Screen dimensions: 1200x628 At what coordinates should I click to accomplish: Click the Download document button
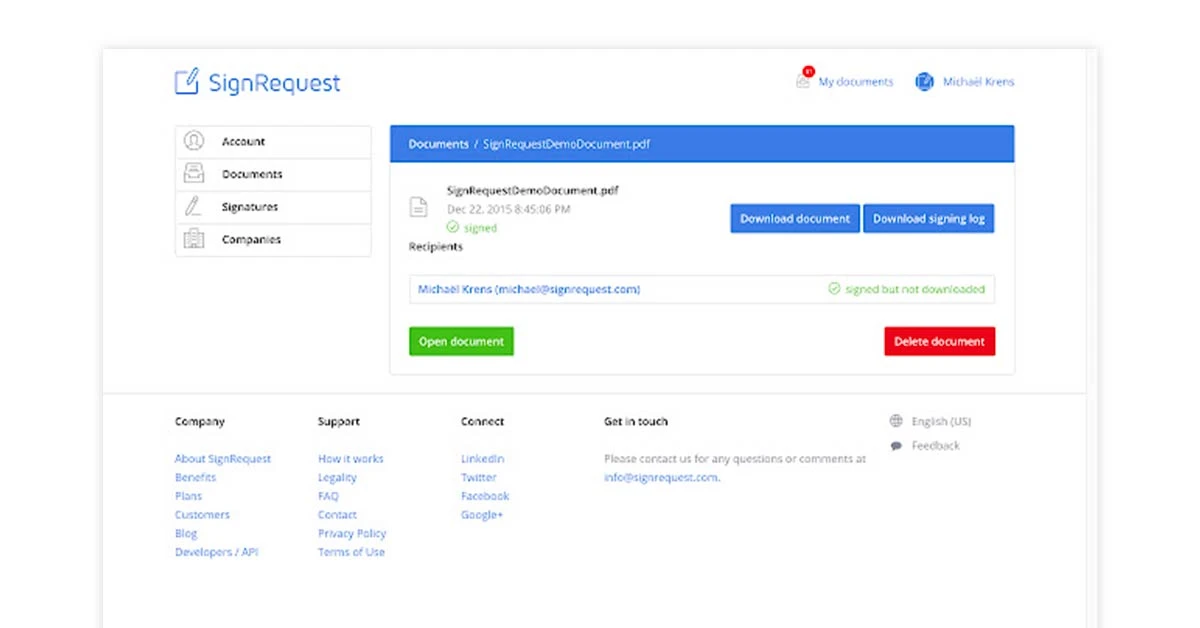pos(794,218)
